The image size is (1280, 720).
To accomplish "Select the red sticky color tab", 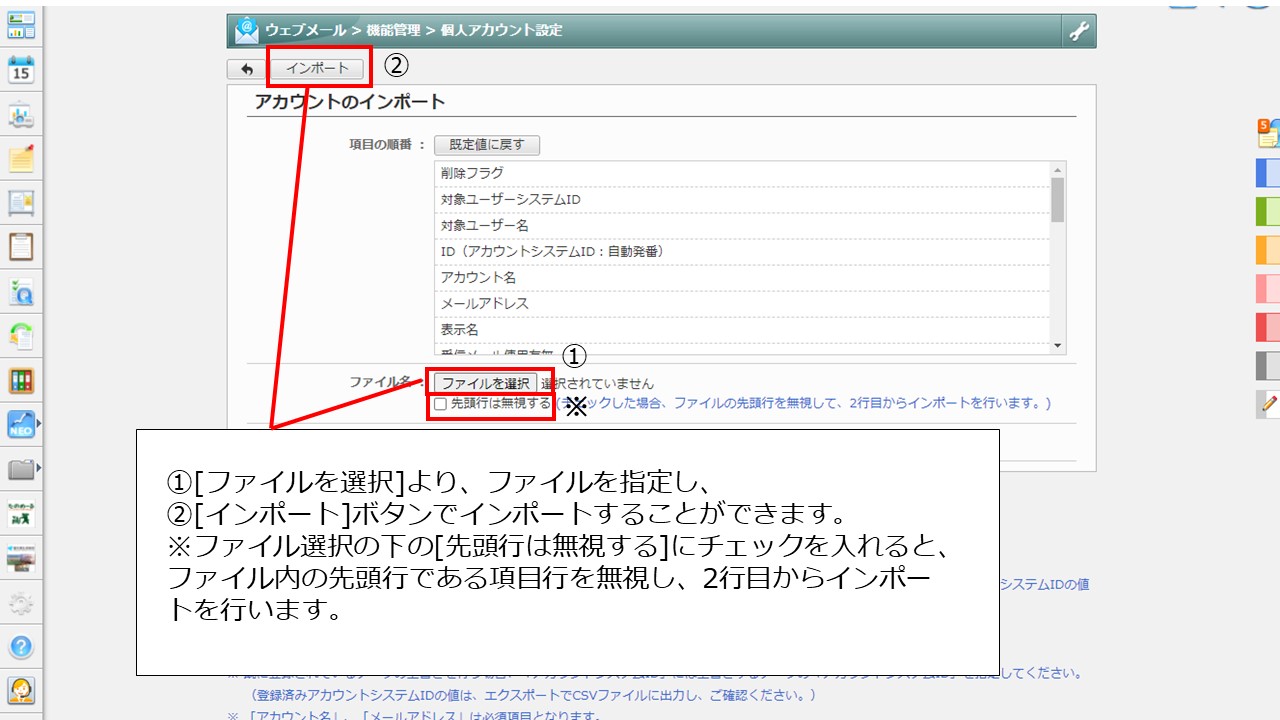I will 1268,327.
